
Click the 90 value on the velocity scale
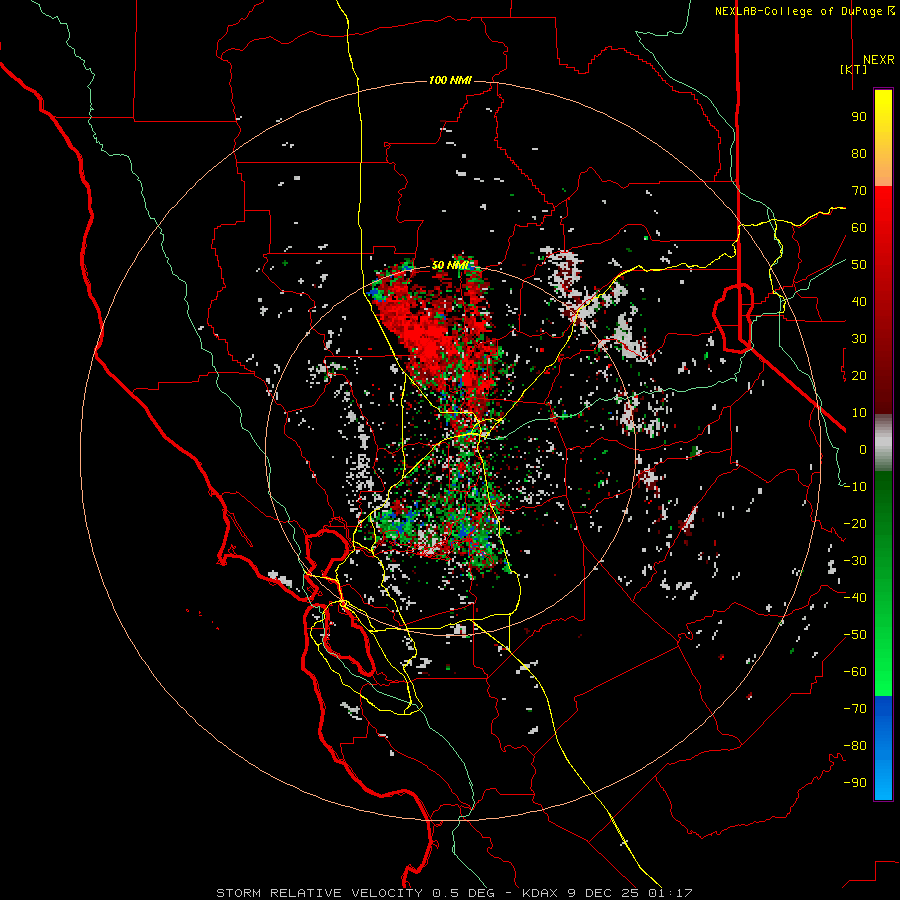859,117
